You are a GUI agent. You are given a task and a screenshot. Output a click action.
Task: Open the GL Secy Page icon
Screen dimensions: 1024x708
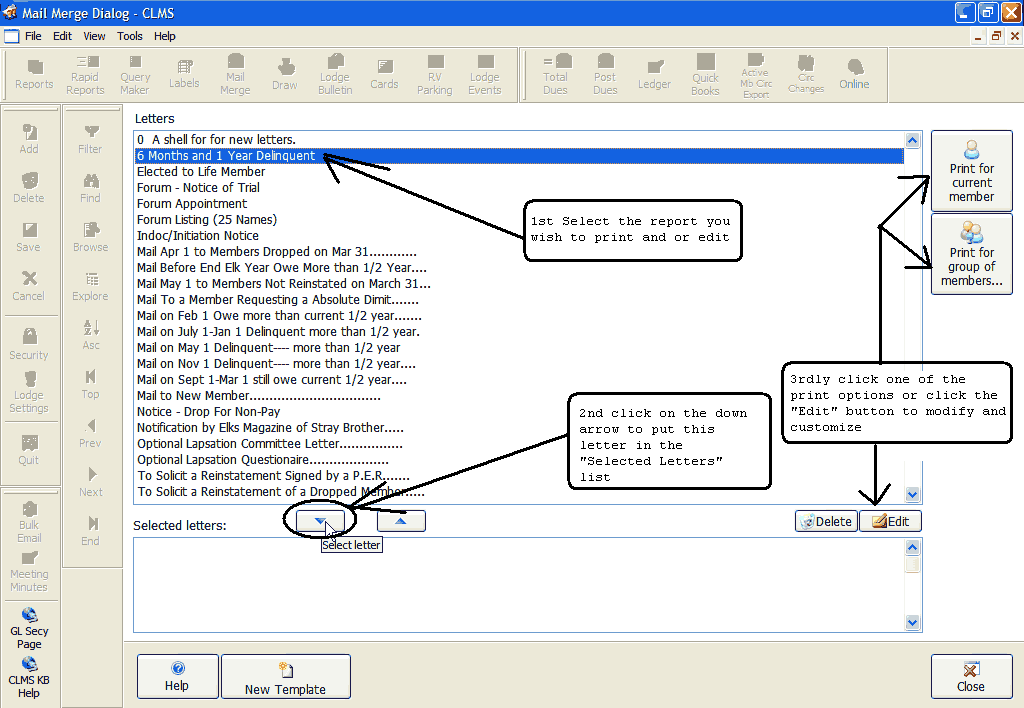29,629
